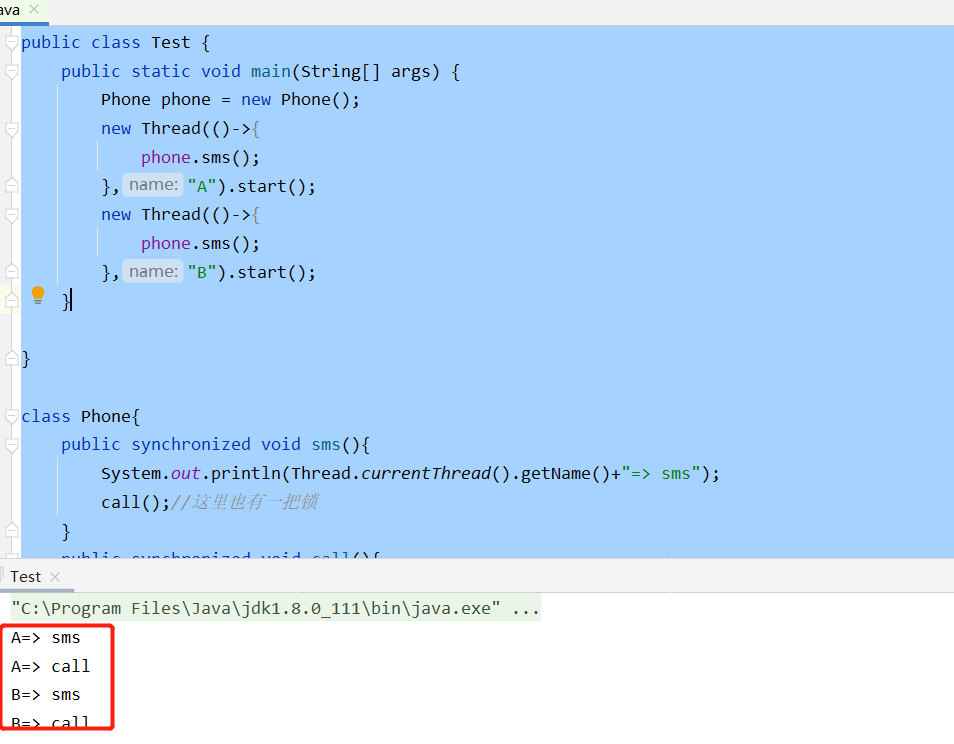Collapse the 'class Phone' fold marker
Viewport: 954px width, 744px height.
pyautogui.click(x=12, y=416)
